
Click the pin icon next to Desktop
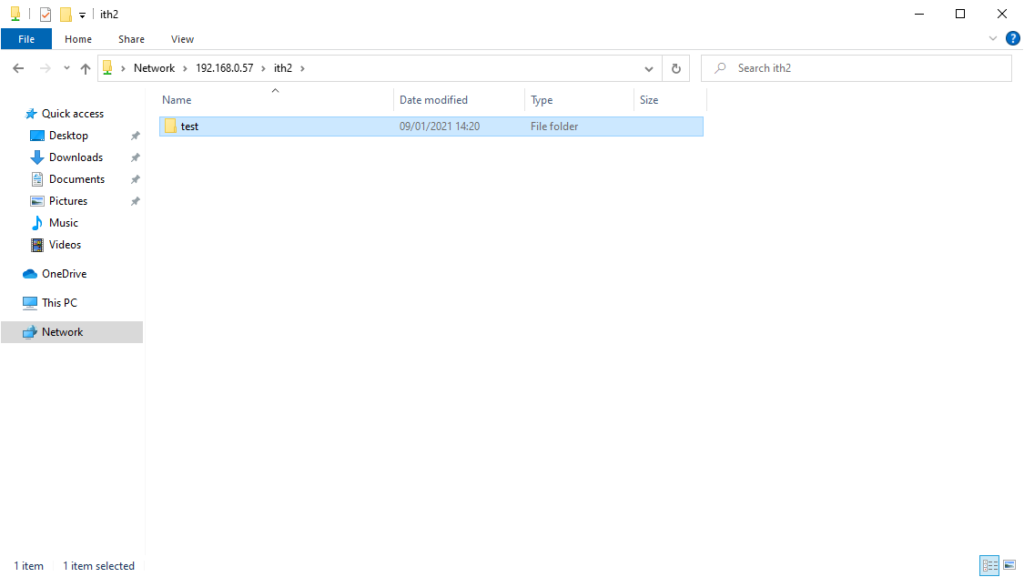pyautogui.click(x=135, y=136)
